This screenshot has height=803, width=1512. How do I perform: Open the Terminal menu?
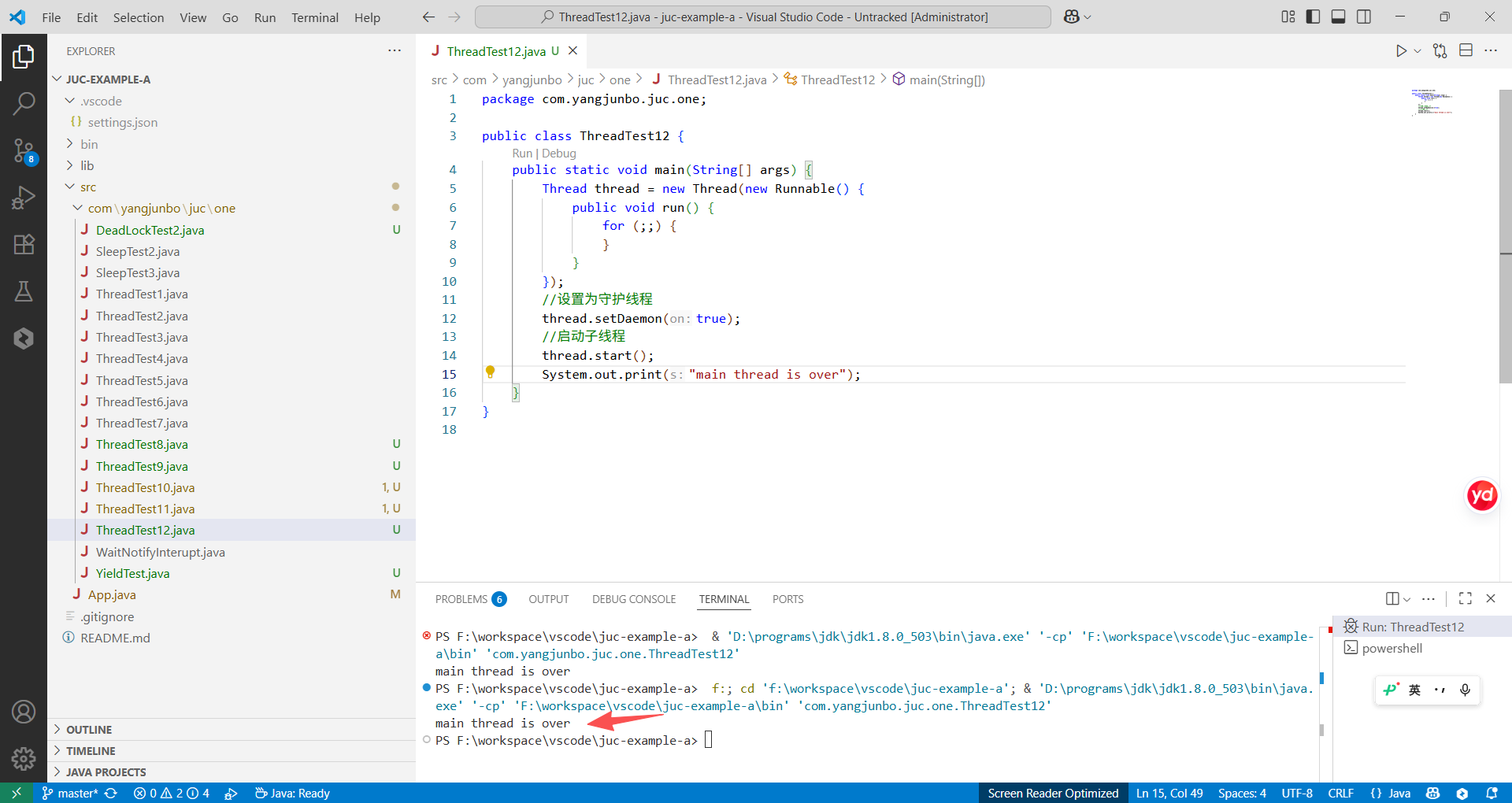[314, 17]
